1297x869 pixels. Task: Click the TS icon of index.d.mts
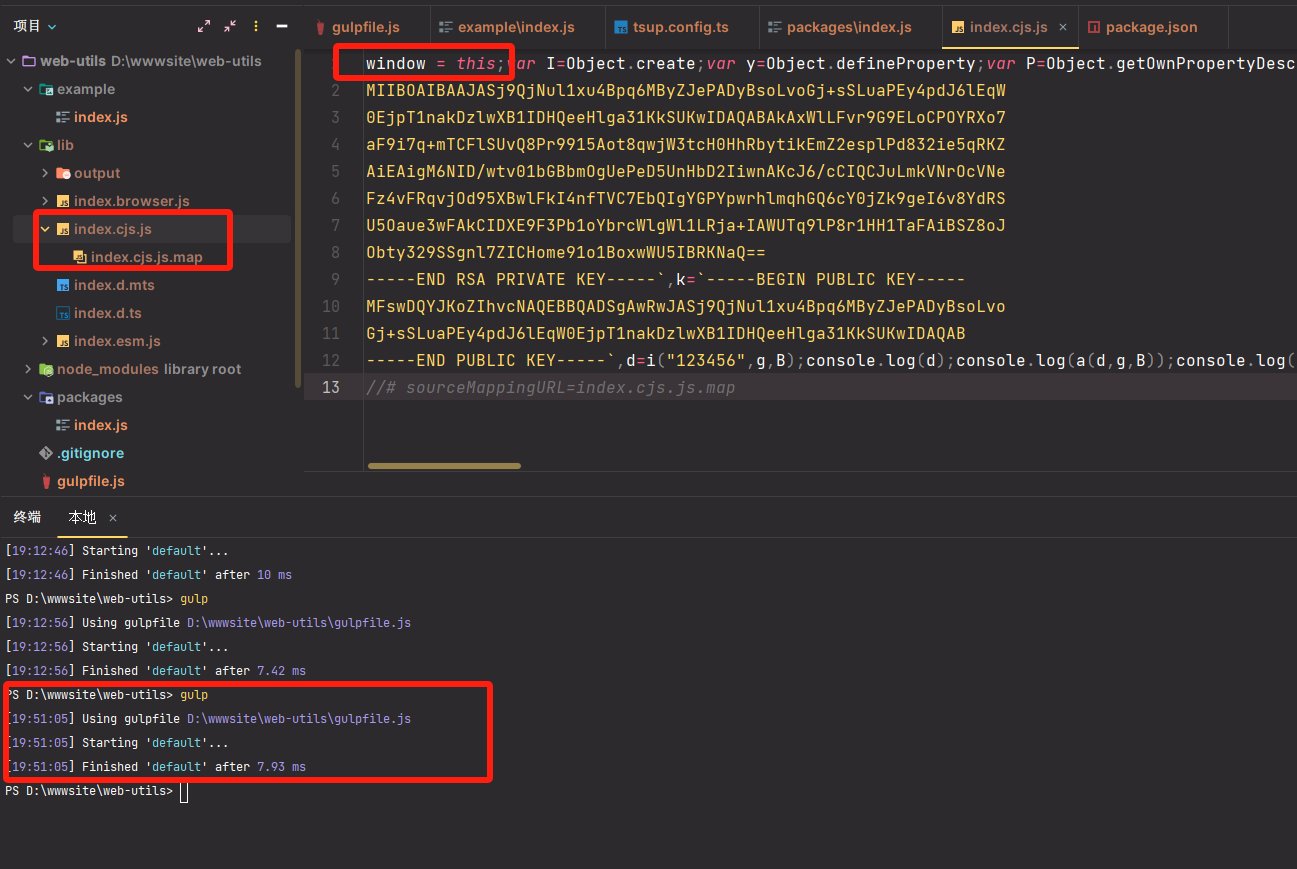[63, 285]
